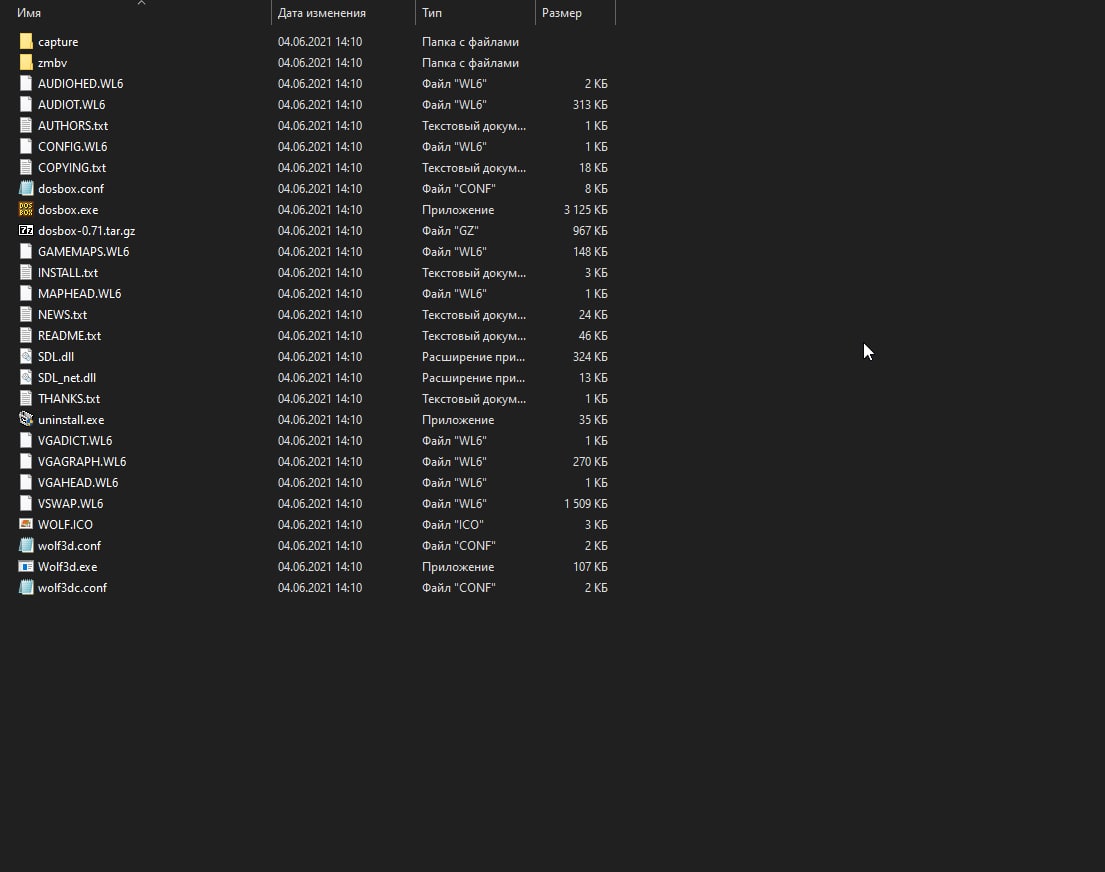This screenshot has width=1105, height=872.
Task: Select the AUDIOHED.WL6 file name
Action: [x=80, y=83]
